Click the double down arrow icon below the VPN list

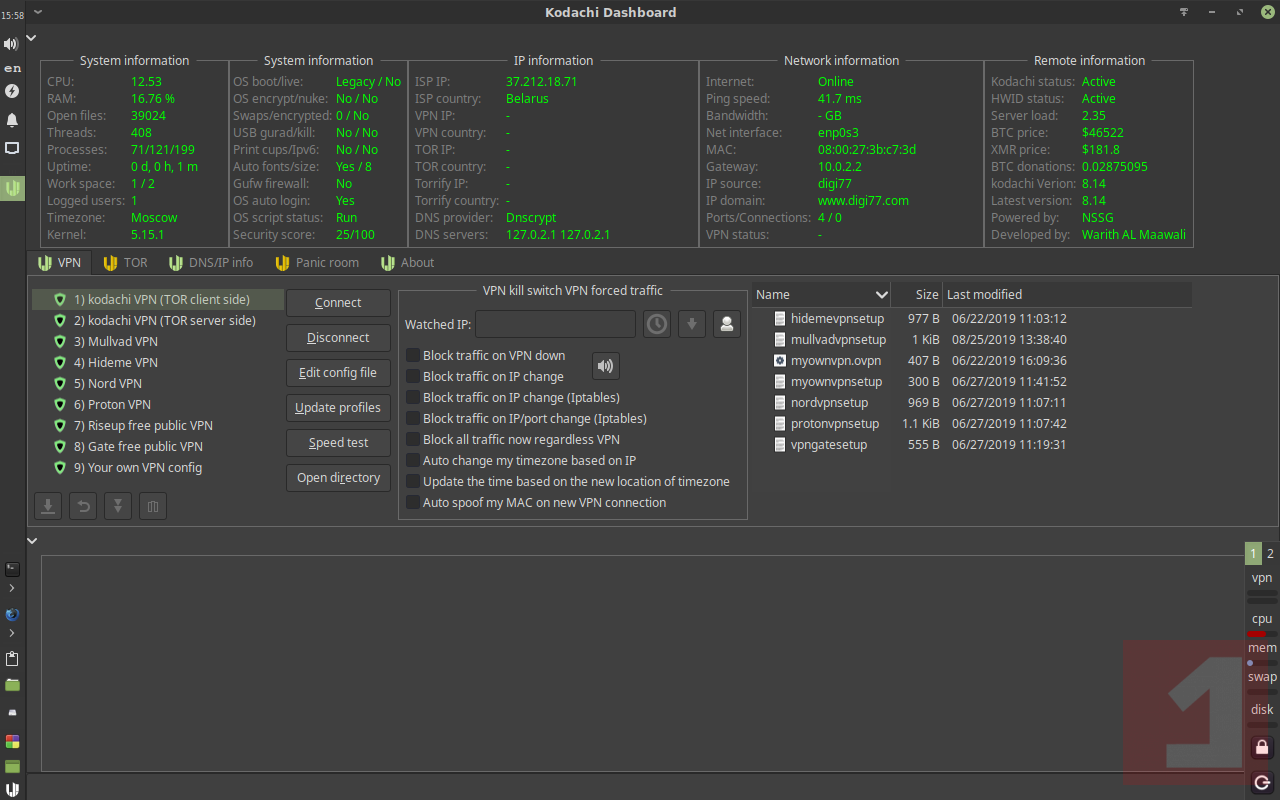coord(118,506)
